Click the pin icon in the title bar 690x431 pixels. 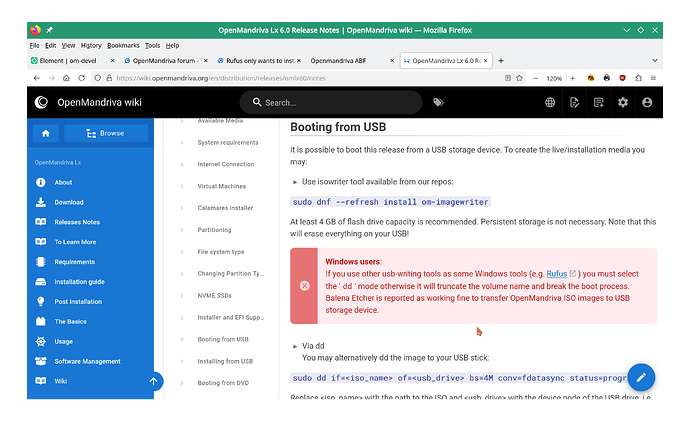[x=49, y=30]
